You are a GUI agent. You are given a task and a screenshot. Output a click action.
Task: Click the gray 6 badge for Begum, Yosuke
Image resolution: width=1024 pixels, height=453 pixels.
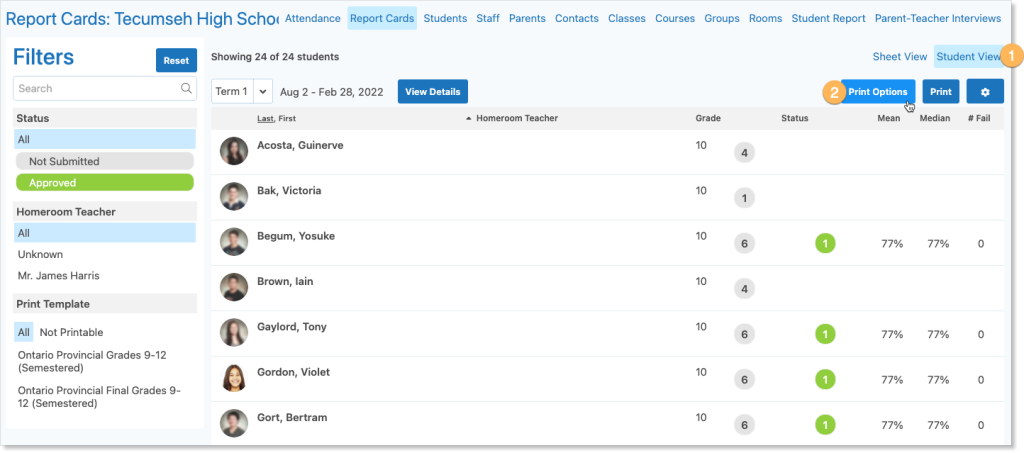[744, 244]
